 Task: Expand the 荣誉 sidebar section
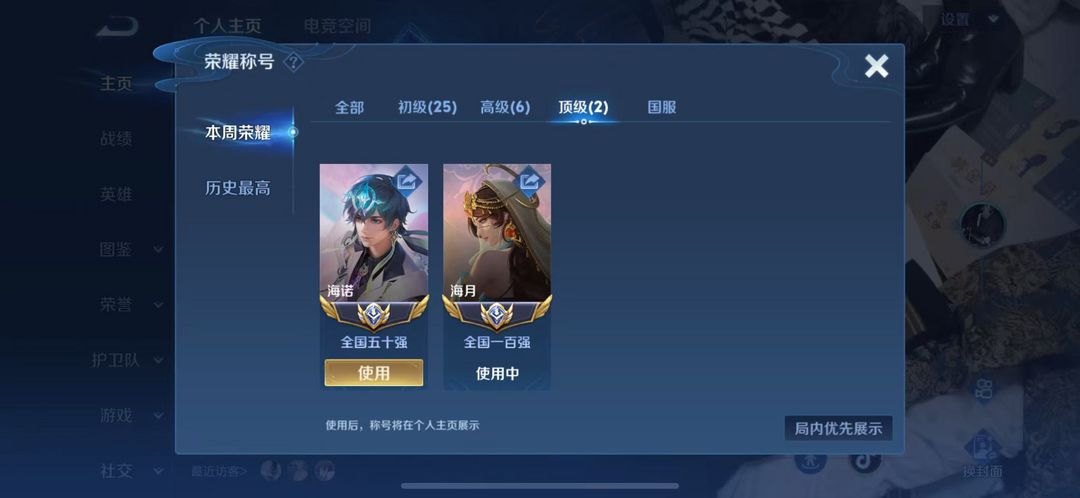pyautogui.click(x=132, y=304)
